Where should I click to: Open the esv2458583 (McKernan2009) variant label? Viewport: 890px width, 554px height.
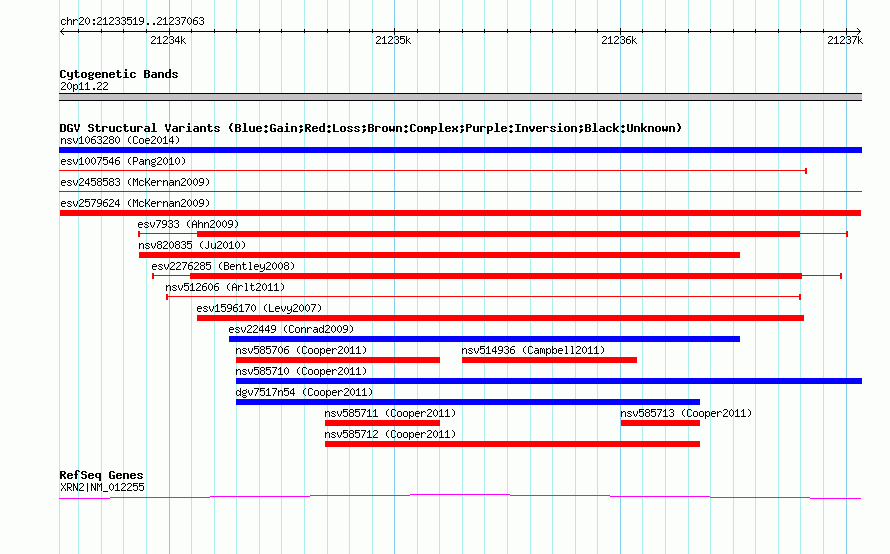pyautogui.click(x=135, y=182)
